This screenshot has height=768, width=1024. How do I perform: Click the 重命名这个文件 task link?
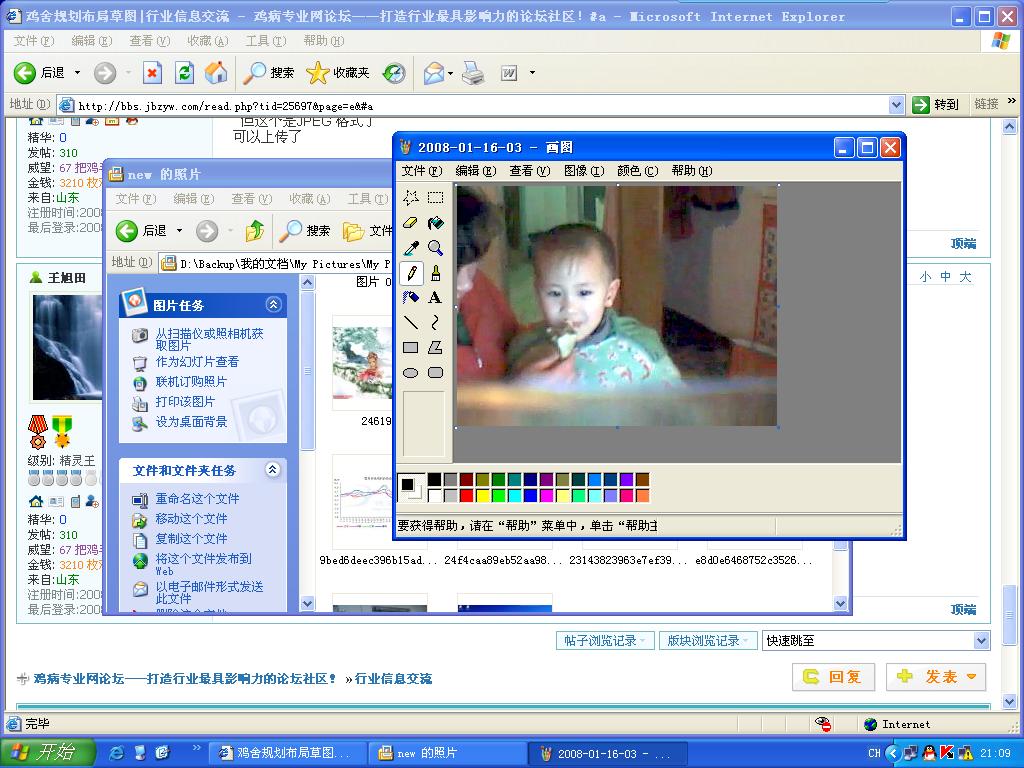tap(197, 499)
